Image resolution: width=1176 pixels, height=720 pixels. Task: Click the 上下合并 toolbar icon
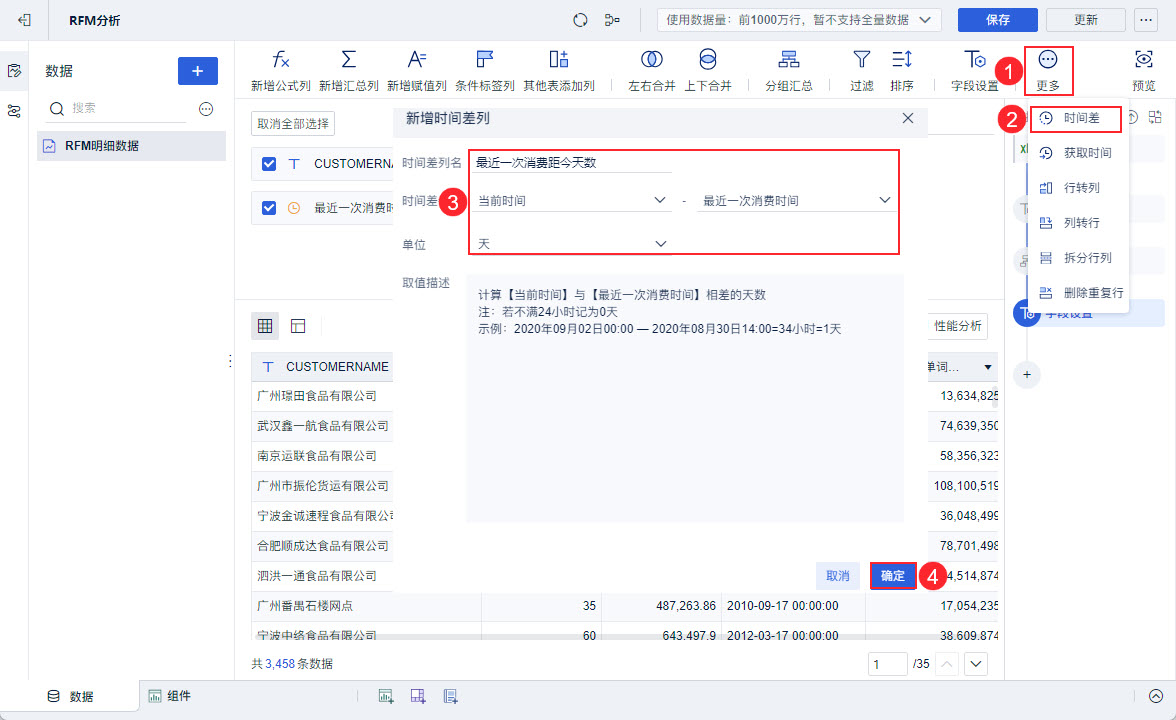(x=707, y=59)
